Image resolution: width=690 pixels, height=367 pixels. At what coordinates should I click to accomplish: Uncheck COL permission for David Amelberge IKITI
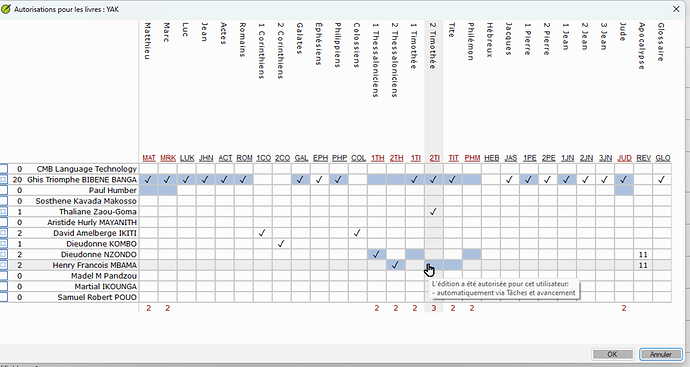click(x=358, y=233)
